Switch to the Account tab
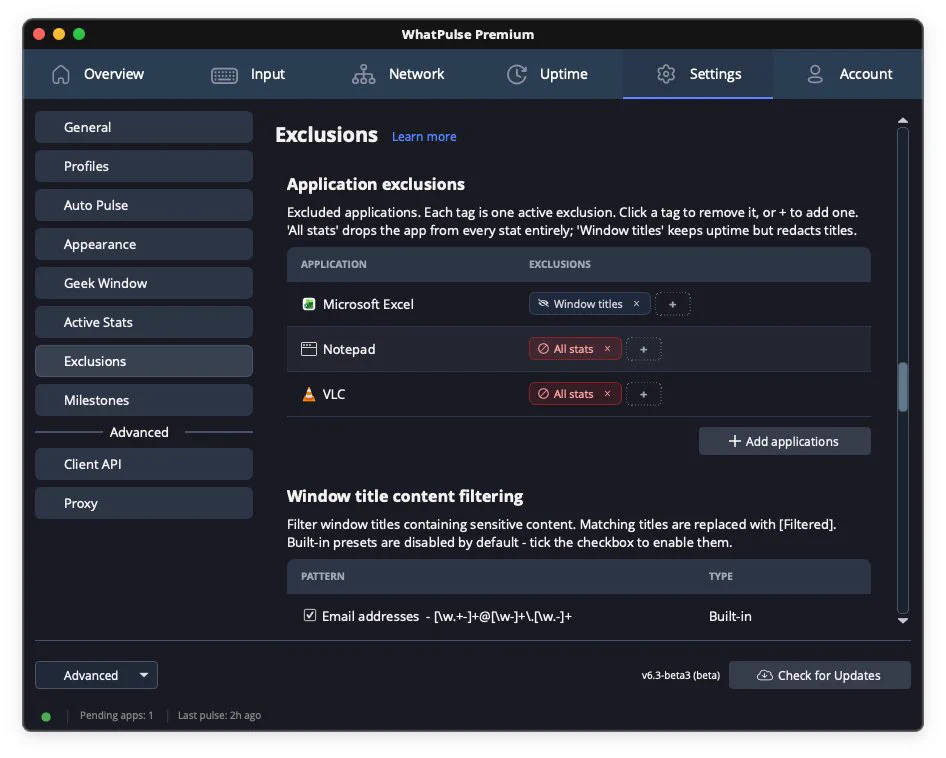The image size is (946, 758). pyautogui.click(x=848, y=74)
